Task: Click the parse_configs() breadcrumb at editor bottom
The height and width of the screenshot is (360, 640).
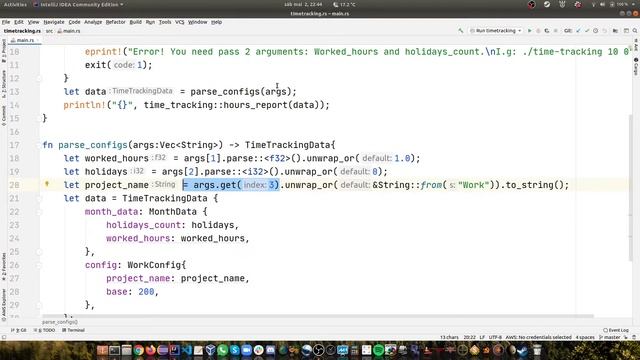Action: tap(60, 322)
